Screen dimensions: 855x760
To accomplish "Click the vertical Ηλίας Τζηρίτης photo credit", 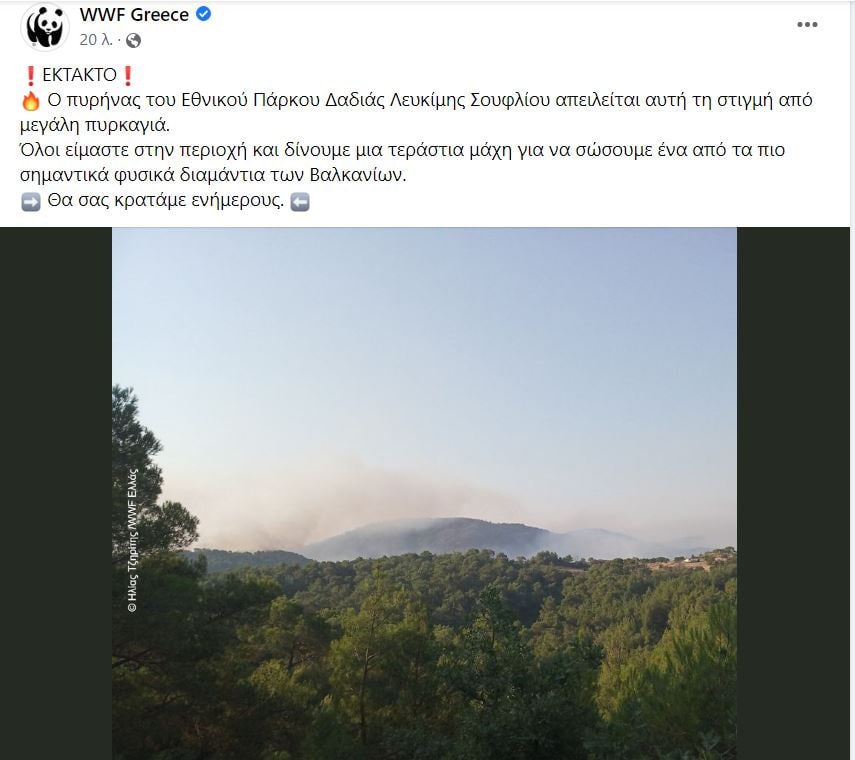I will [133, 540].
